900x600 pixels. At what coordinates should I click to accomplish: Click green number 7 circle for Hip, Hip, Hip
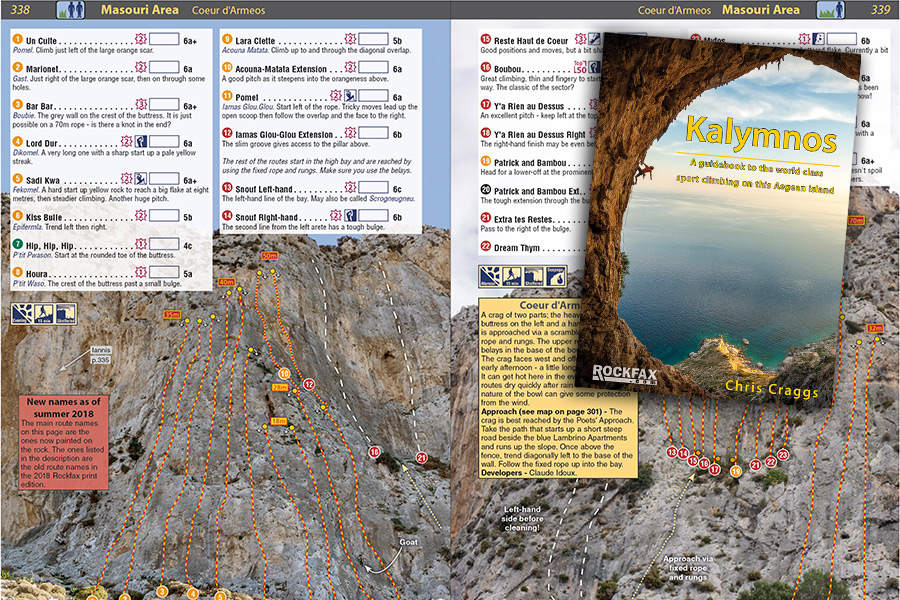click(17, 244)
